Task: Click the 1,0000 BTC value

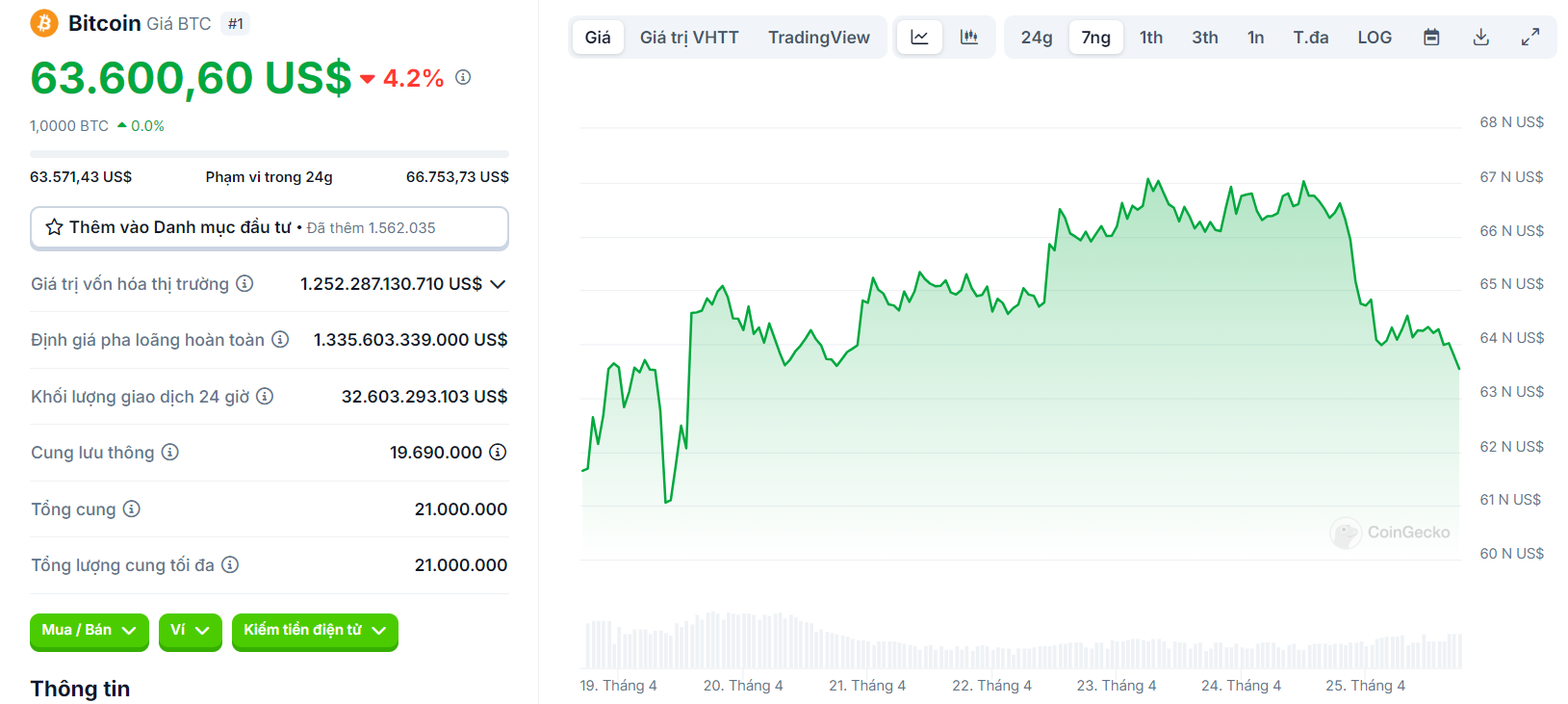Action: tap(69, 126)
